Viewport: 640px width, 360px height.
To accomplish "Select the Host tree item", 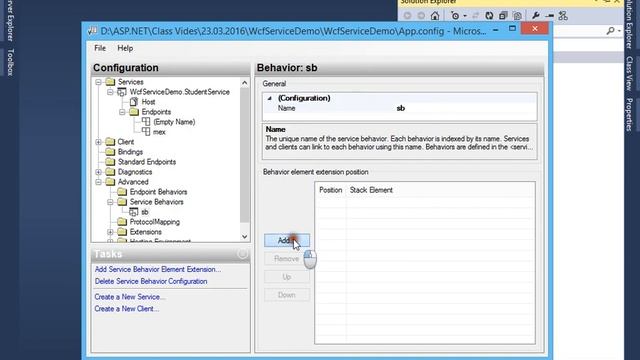I will pyautogui.click(x=148, y=102).
